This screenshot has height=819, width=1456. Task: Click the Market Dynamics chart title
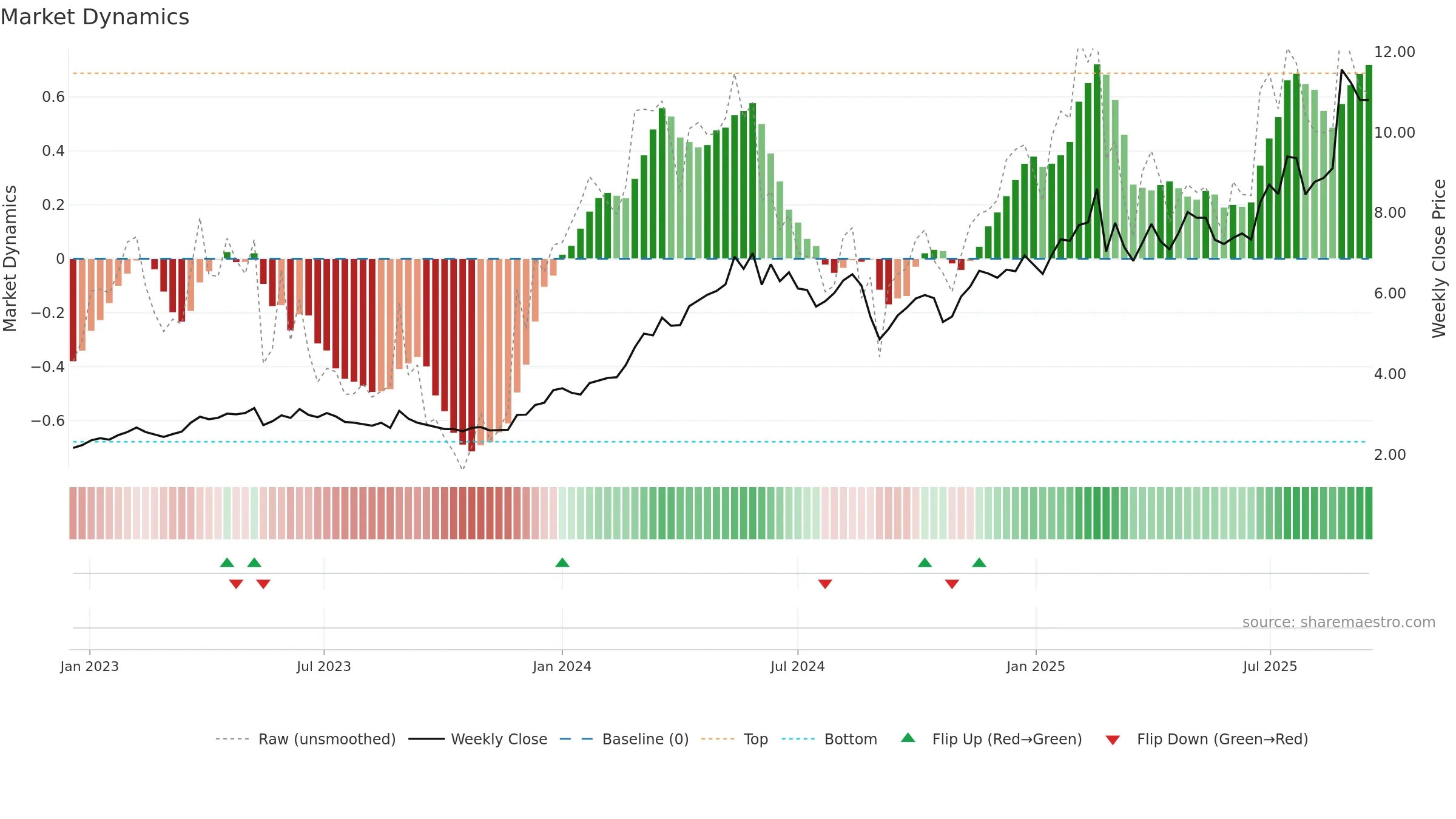pos(95,17)
